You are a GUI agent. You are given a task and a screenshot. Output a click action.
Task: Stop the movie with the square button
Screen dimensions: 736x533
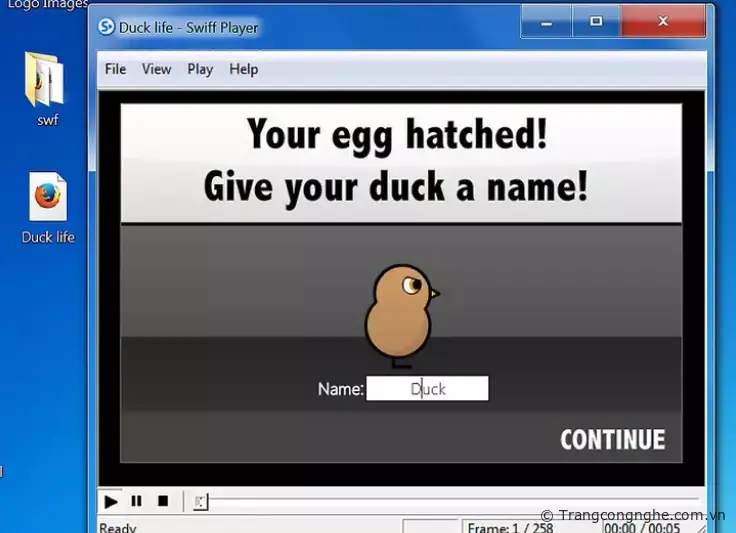(163, 501)
